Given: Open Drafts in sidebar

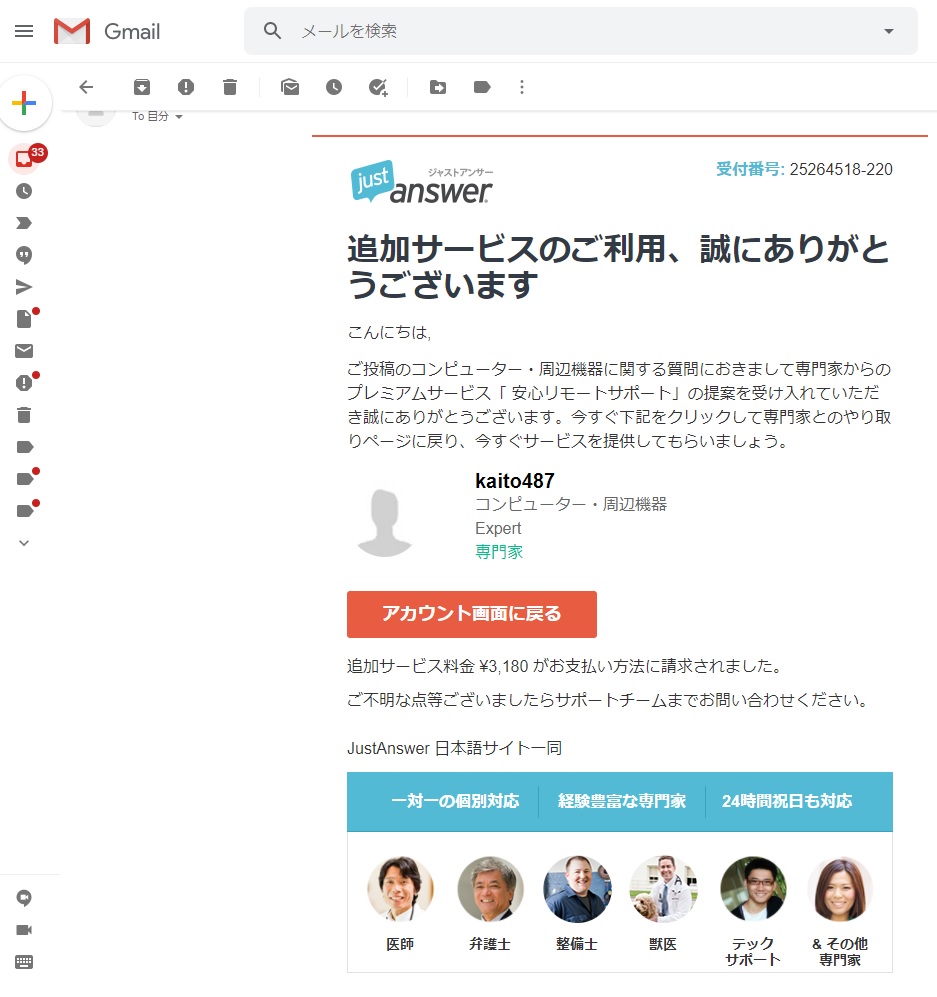Looking at the screenshot, I should point(24,319).
